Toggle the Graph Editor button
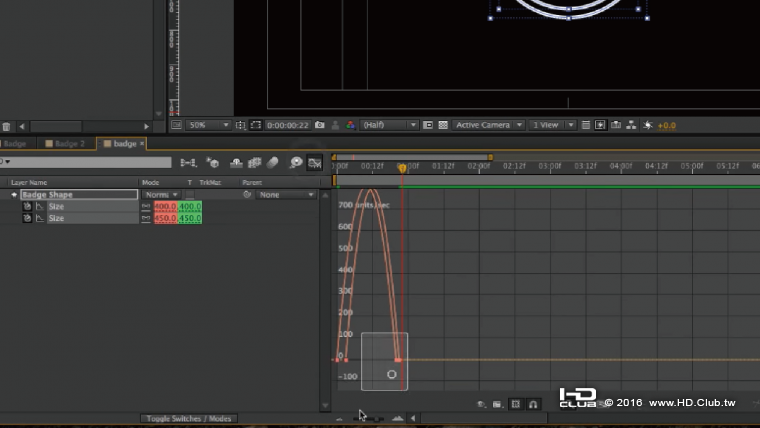The width and height of the screenshot is (760, 428). [x=315, y=163]
